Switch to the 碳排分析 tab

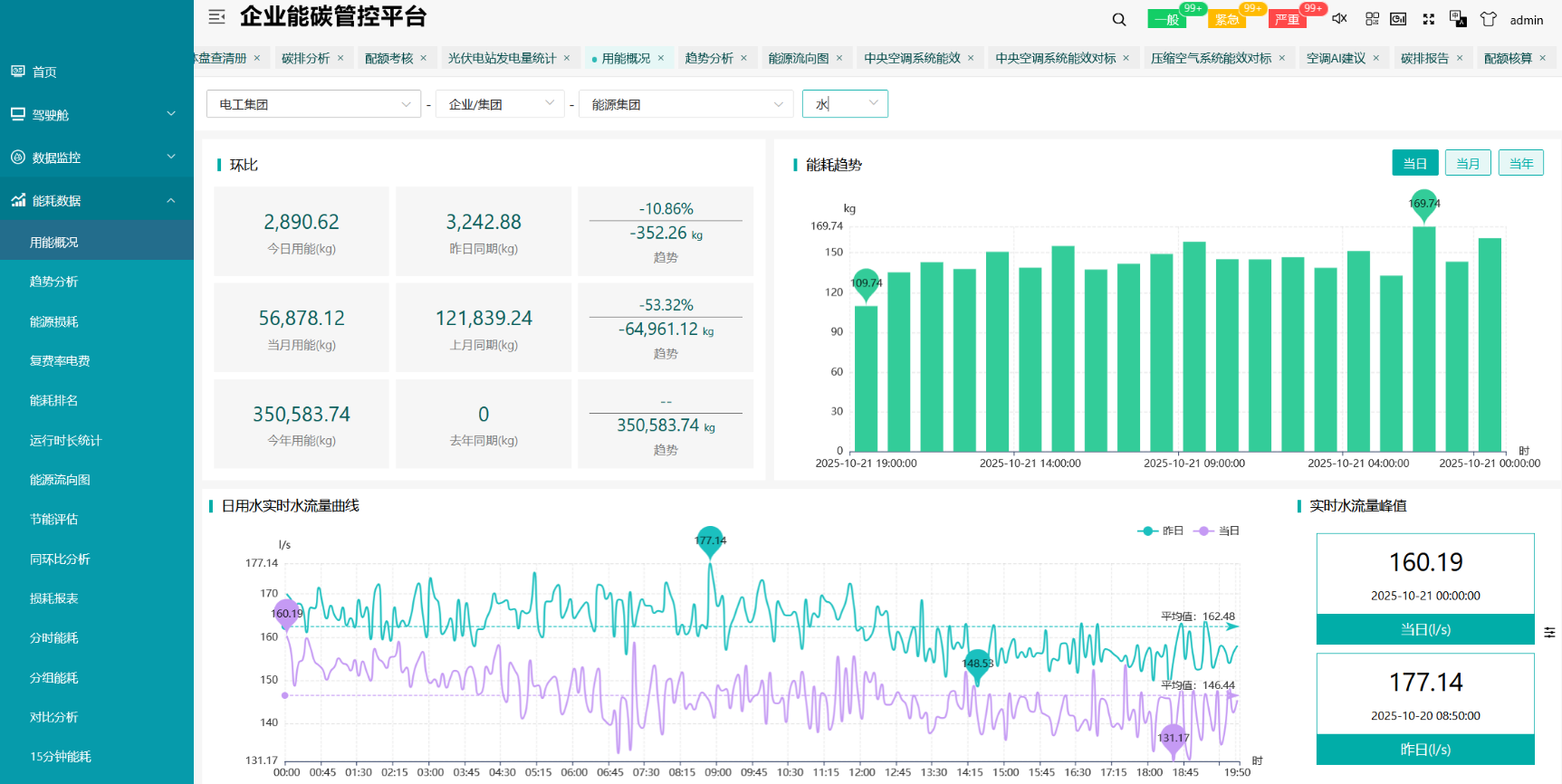click(x=305, y=58)
